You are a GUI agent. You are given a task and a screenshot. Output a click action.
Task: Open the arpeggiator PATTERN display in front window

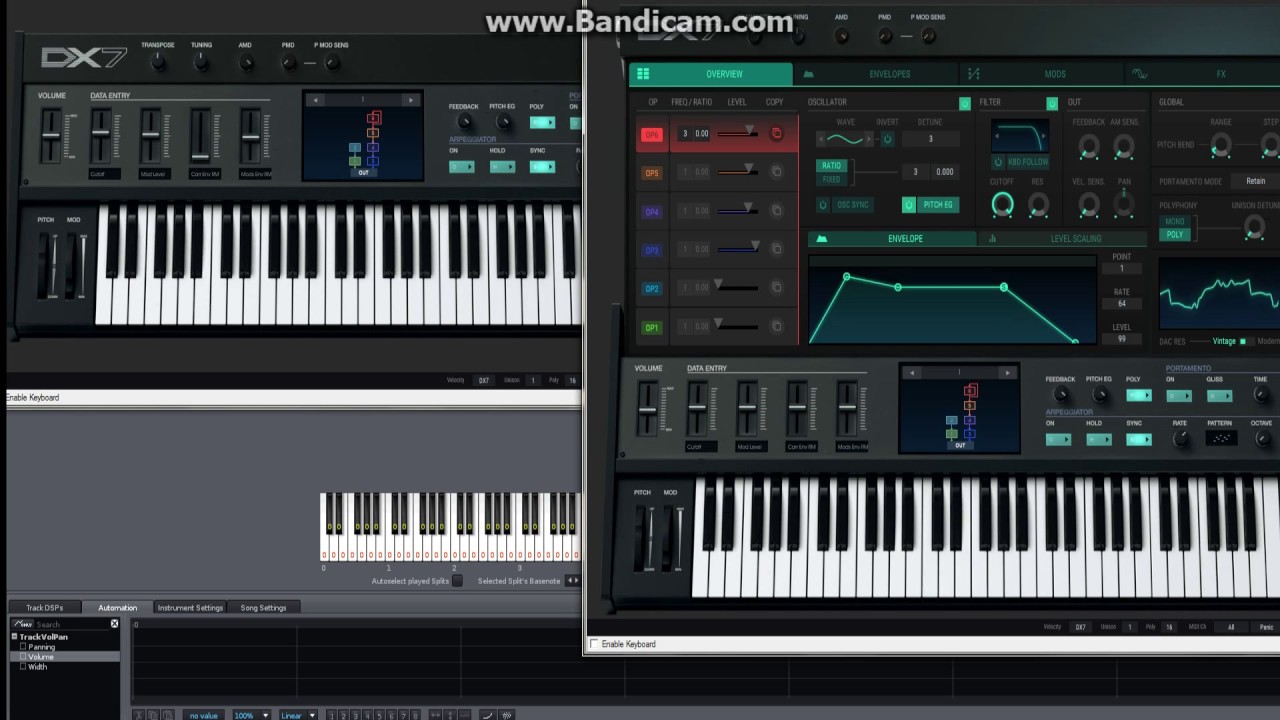pyautogui.click(x=1220, y=438)
